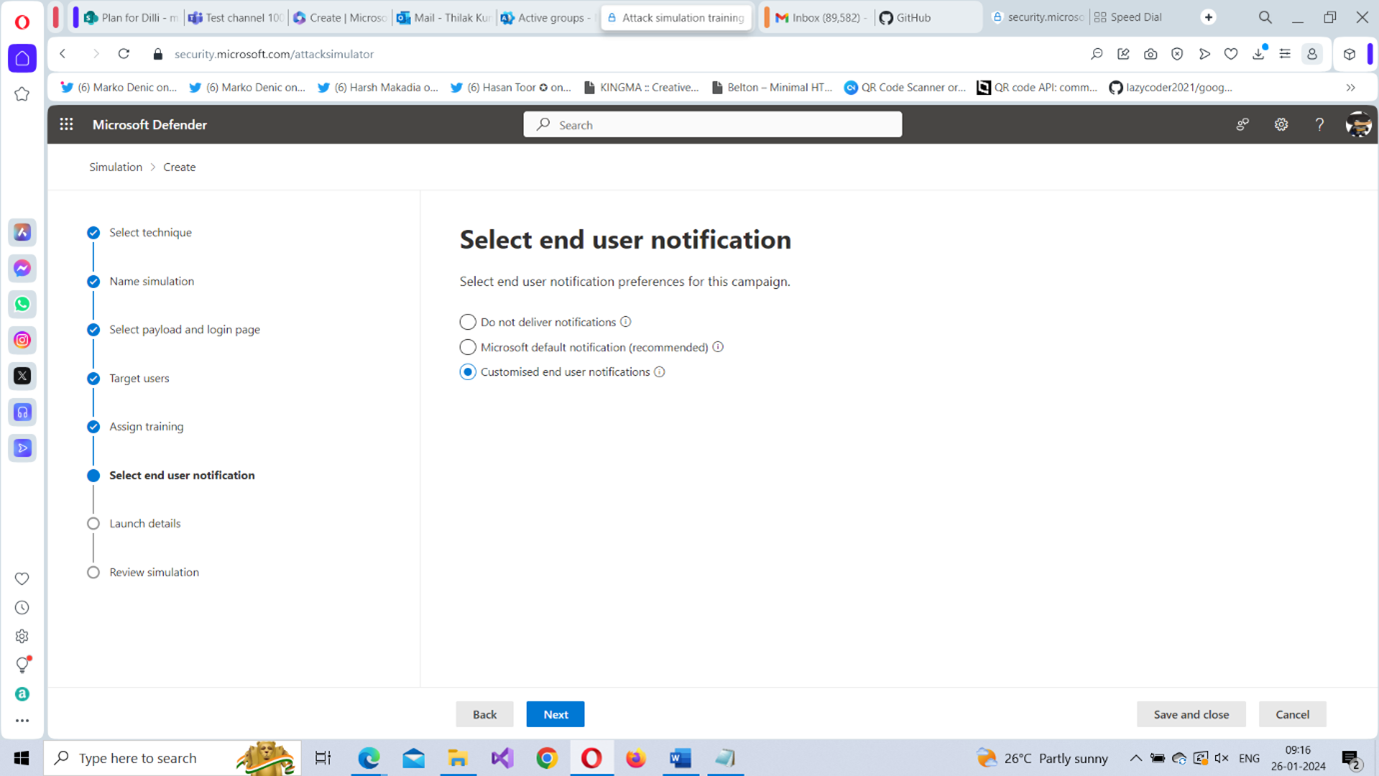Viewport: 1379px width, 776px height.
Task: Open the Microsoft Defender app launcher grid
Action: (x=66, y=125)
